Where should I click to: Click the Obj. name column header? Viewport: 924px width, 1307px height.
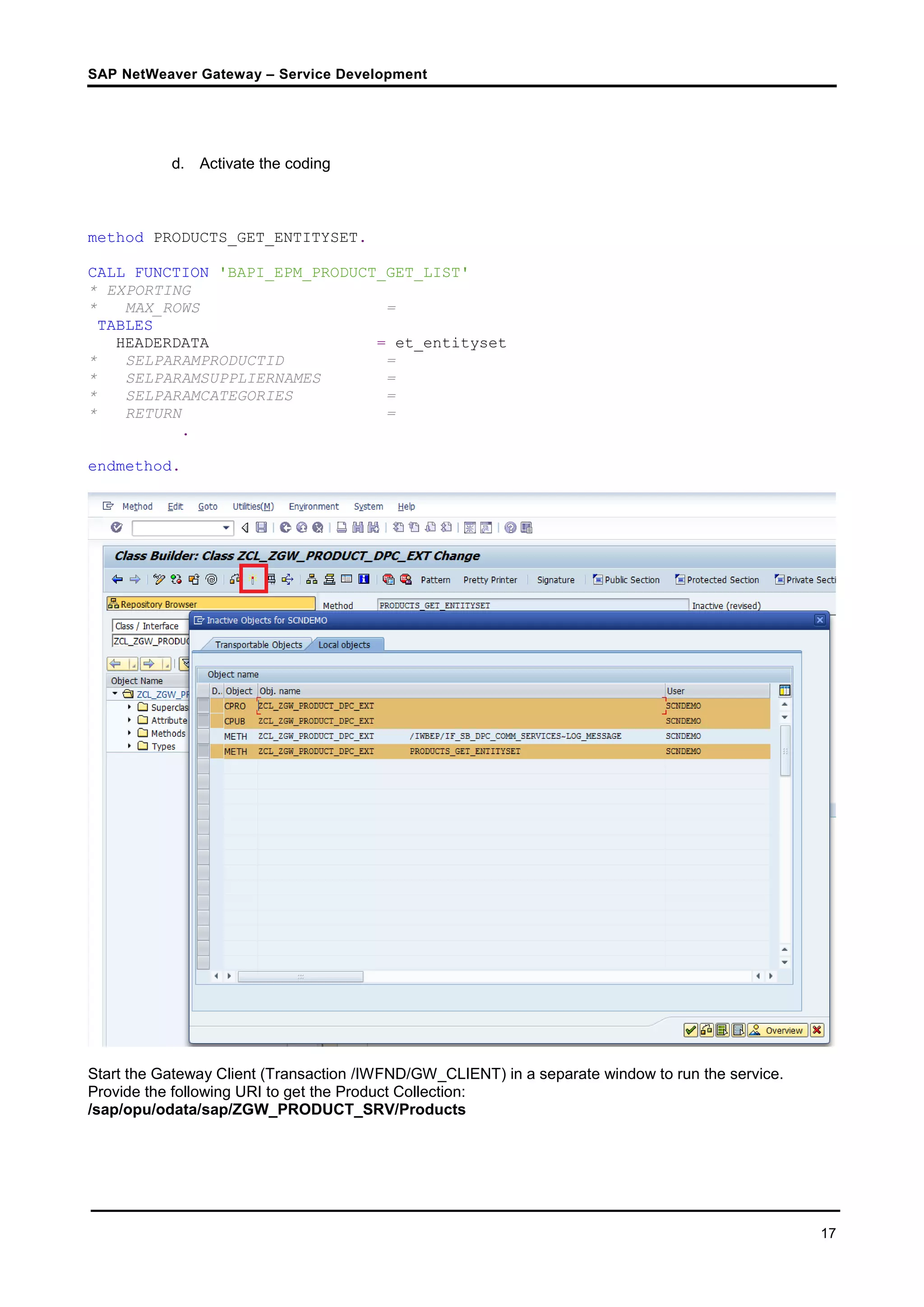click(461, 691)
